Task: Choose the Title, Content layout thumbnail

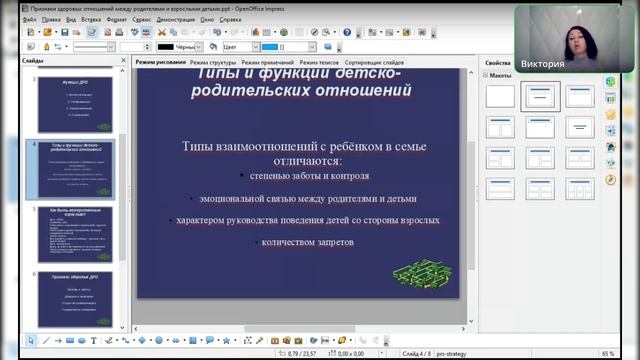Action: pyautogui.click(x=540, y=96)
